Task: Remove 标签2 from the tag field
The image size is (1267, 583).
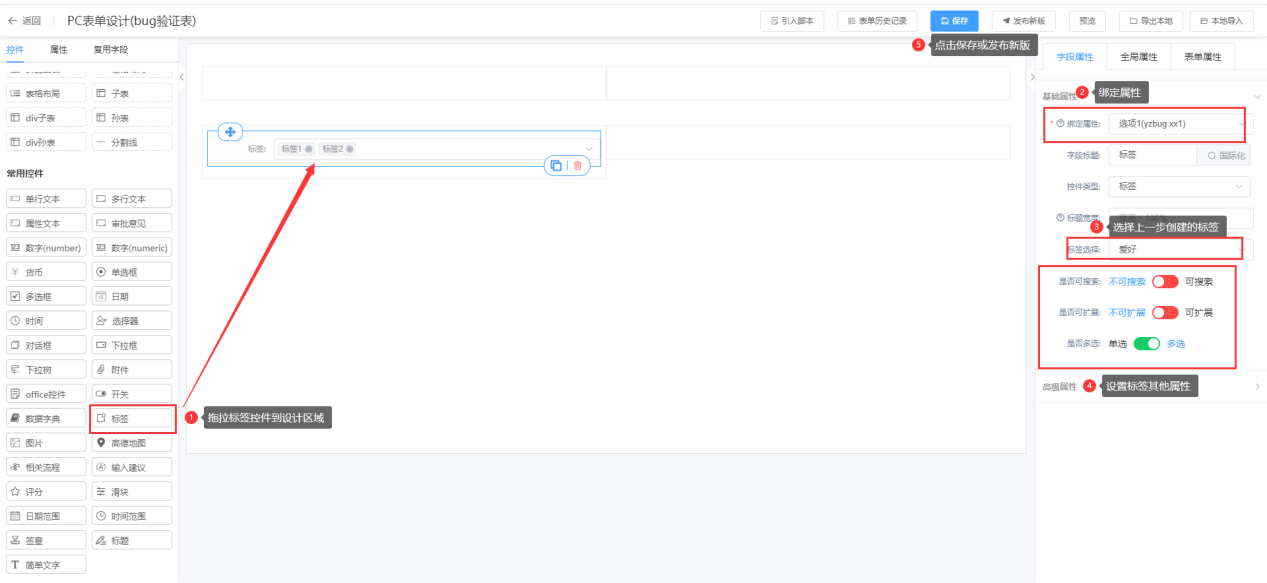Action: pyautogui.click(x=350, y=149)
